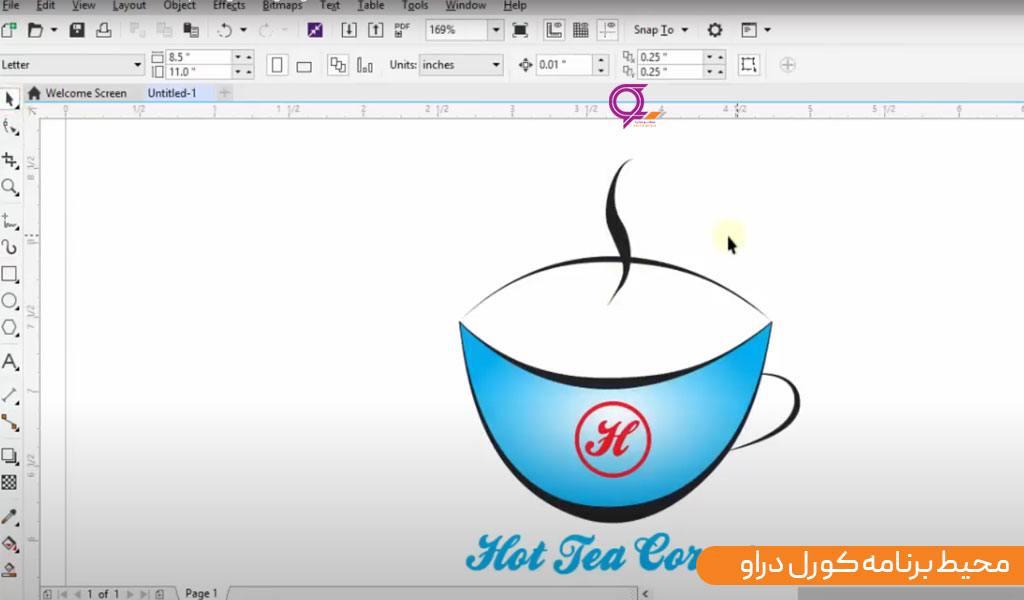Select the Smart Fill tool
1024x600 pixels.
10,570
